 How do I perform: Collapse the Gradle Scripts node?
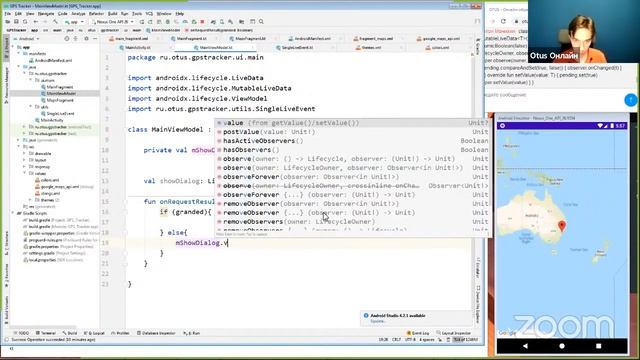(x=13, y=213)
